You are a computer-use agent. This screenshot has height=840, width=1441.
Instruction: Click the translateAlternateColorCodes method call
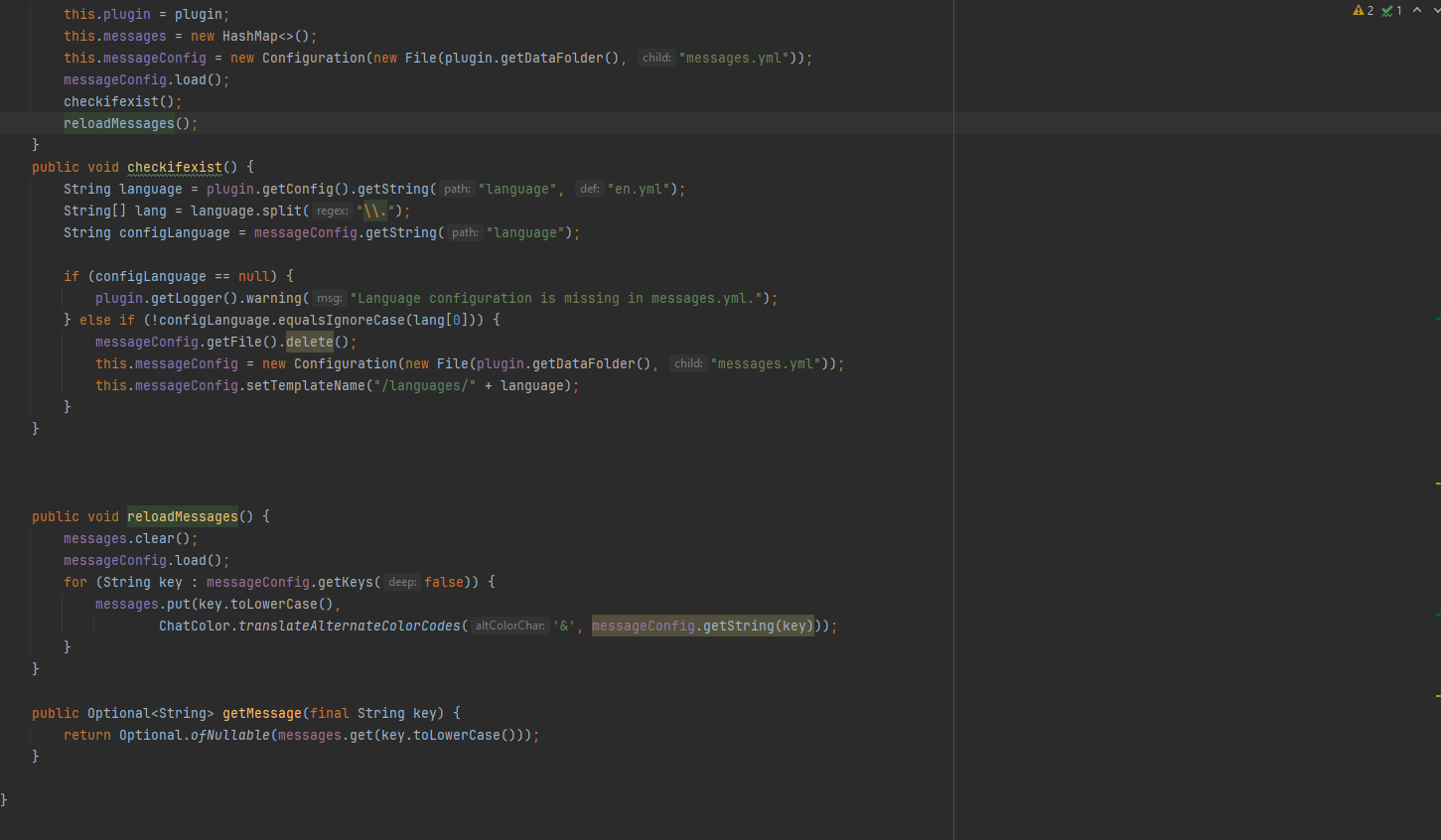click(x=350, y=626)
